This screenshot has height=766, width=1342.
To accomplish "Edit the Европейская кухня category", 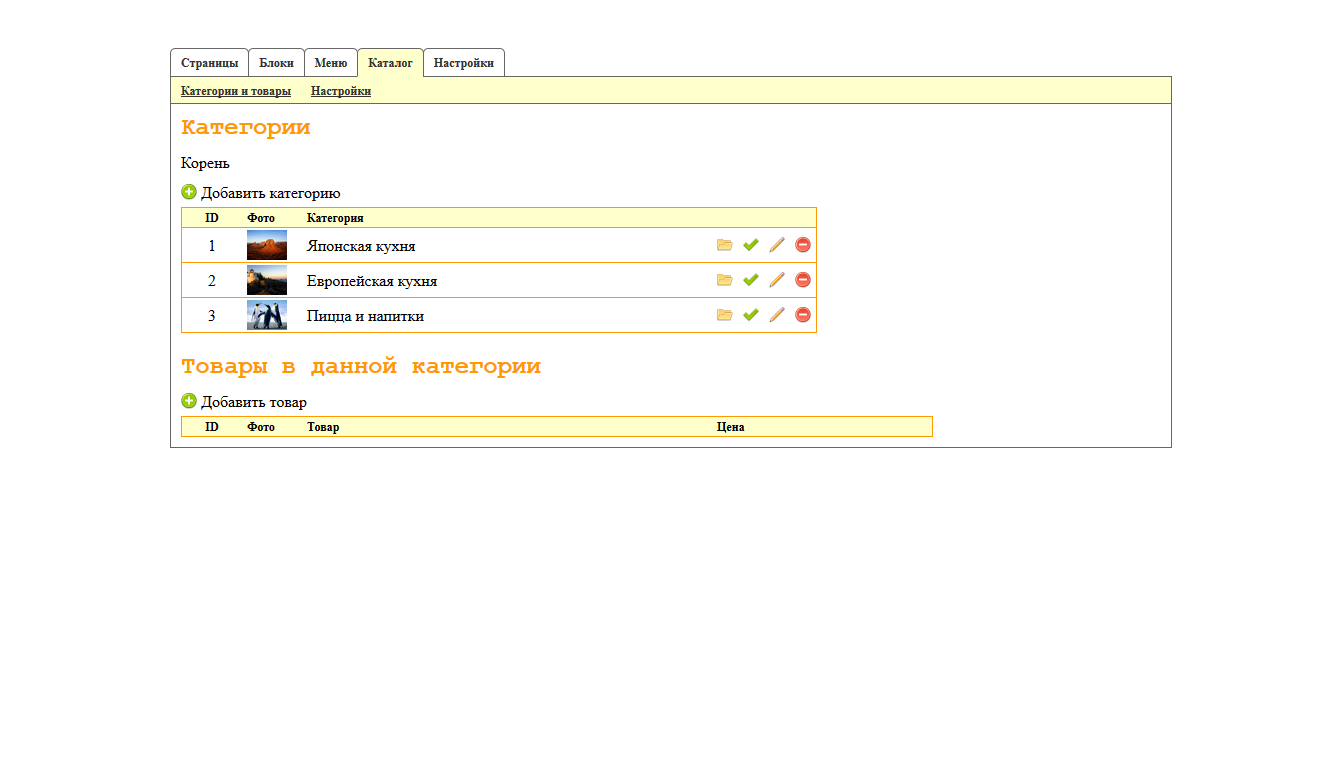I will pos(777,280).
